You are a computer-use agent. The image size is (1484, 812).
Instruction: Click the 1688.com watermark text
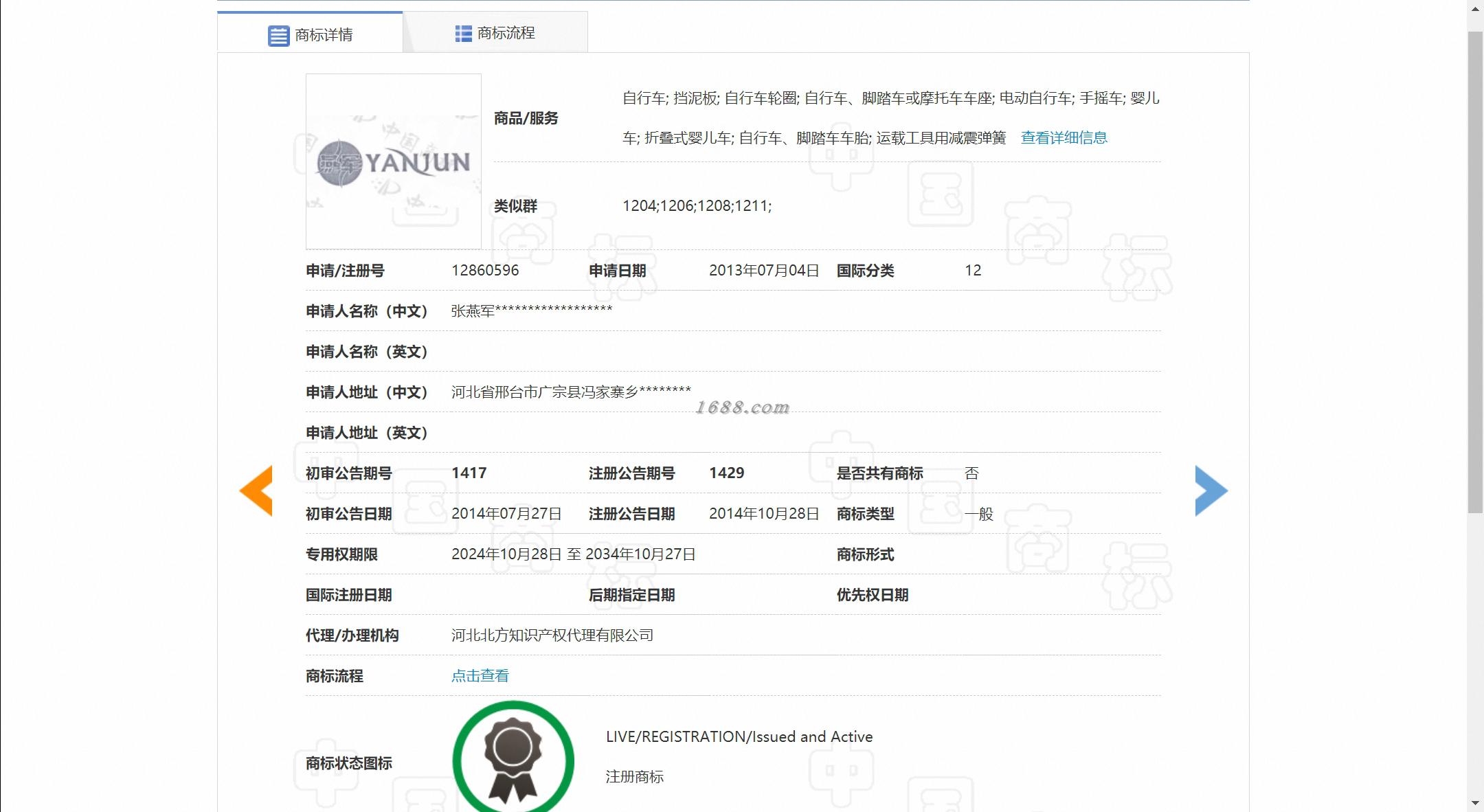(x=742, y=407)
